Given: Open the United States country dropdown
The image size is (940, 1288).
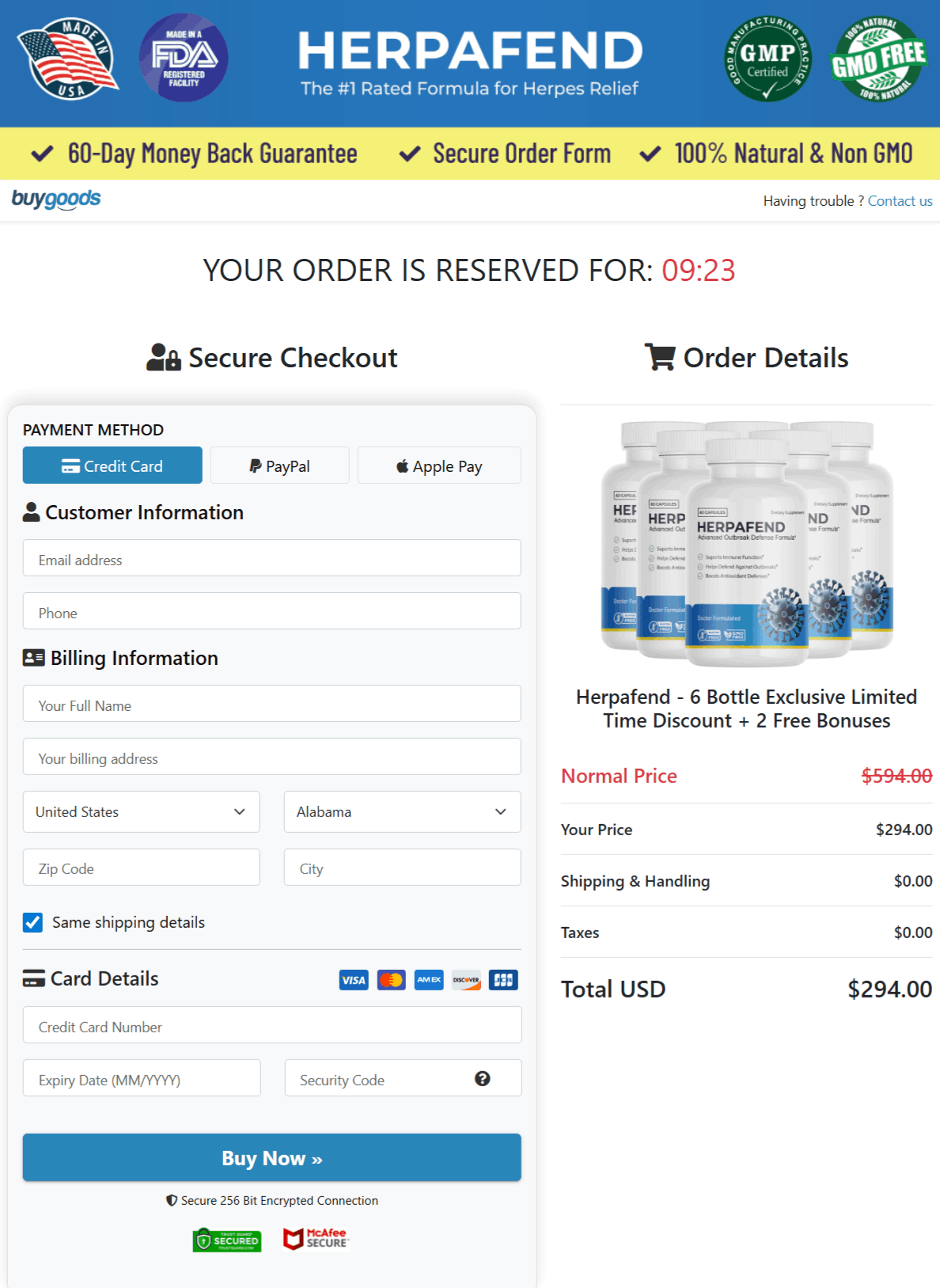Looking at the screenshot, I should pos(141,811).
